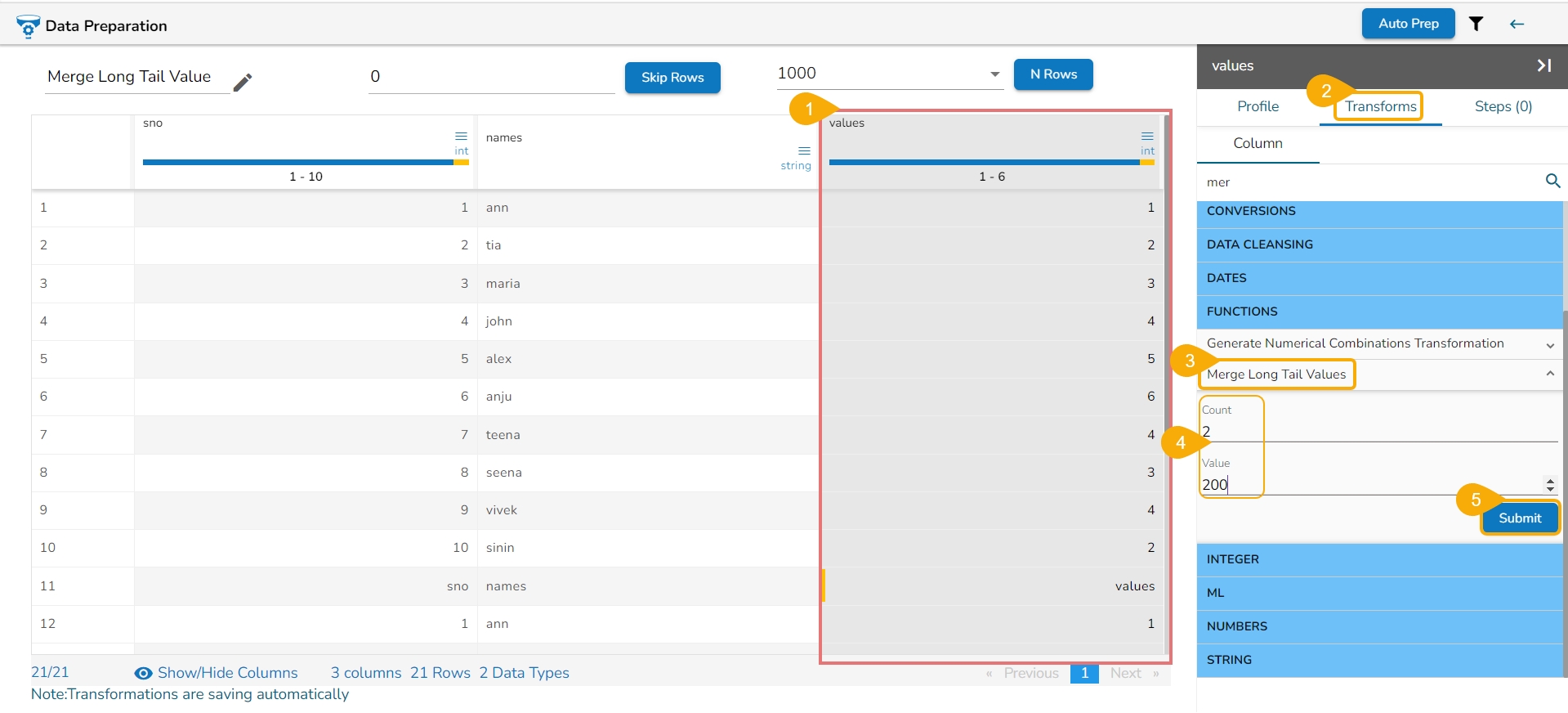This screenshot has width=1568, height=713.
Task: Open the sno column menu icon
Action: pos(462,136)
